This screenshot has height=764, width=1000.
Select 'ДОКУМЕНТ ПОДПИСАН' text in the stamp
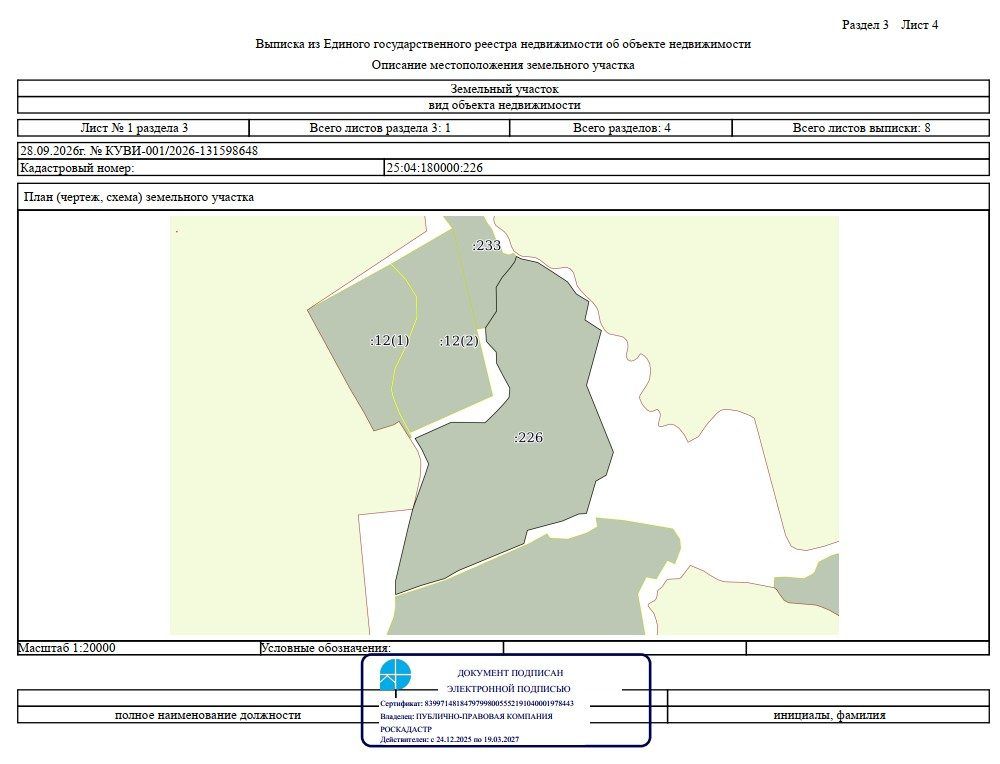coord(510,673)
